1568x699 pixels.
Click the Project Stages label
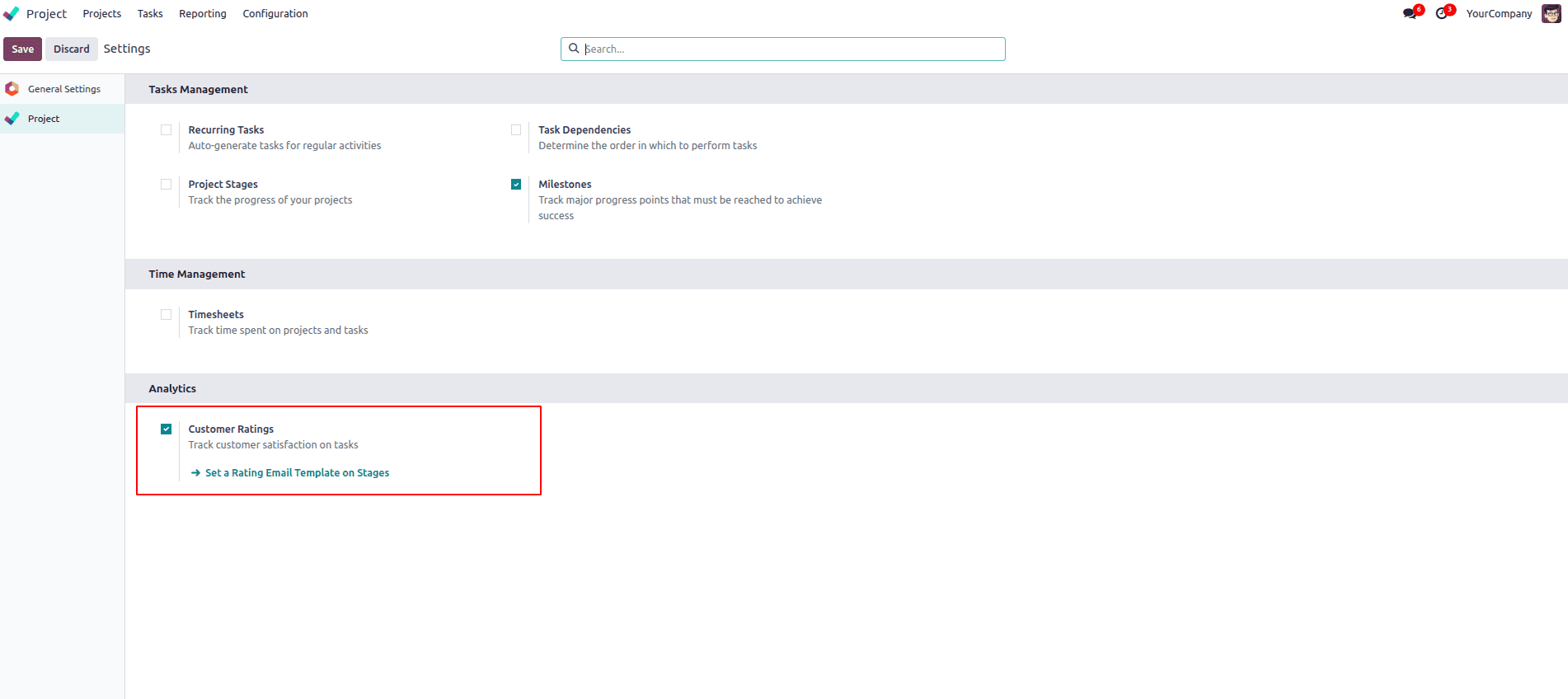click(x=223, y=185)
